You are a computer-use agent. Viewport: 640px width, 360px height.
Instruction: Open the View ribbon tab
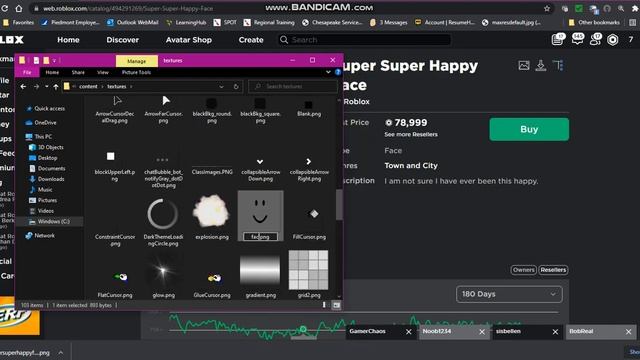coord(103,72)
